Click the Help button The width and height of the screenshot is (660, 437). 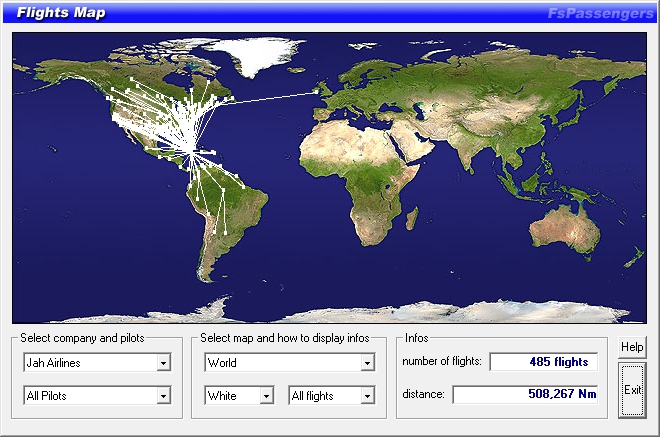632,347
